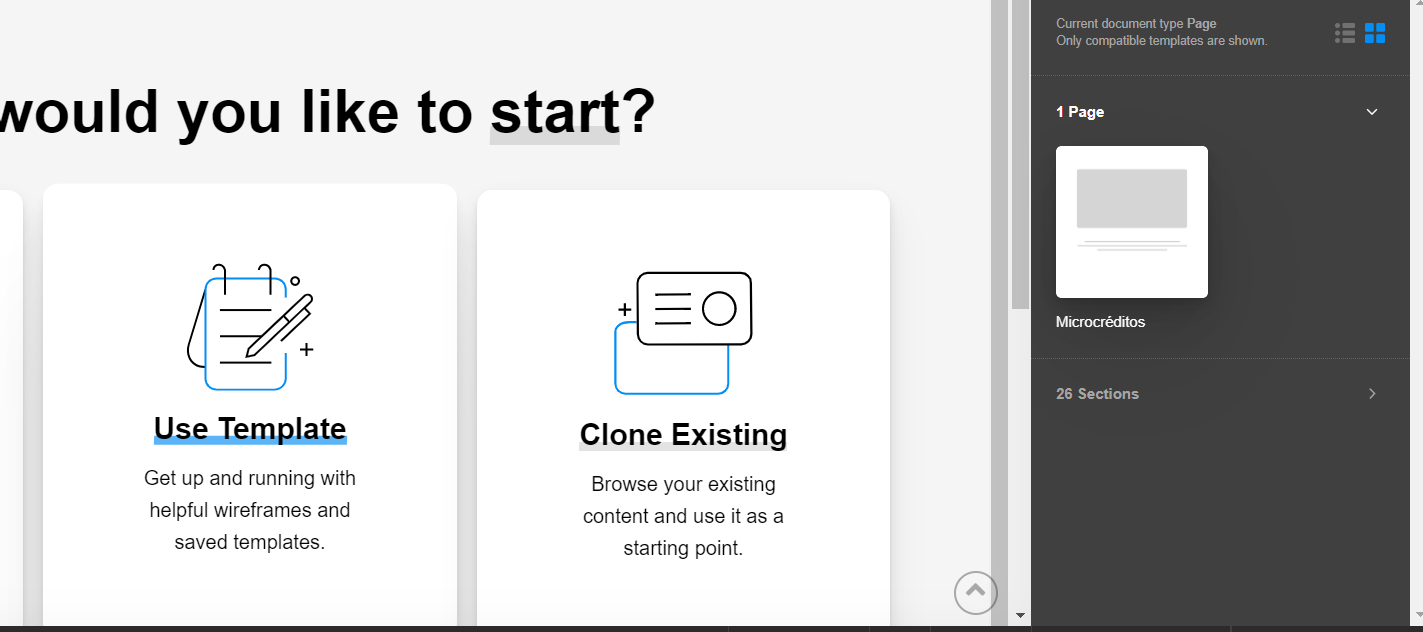
Task: Choose the Clone Existing heading
Action: pyautogui.click(x=683, y=435)
